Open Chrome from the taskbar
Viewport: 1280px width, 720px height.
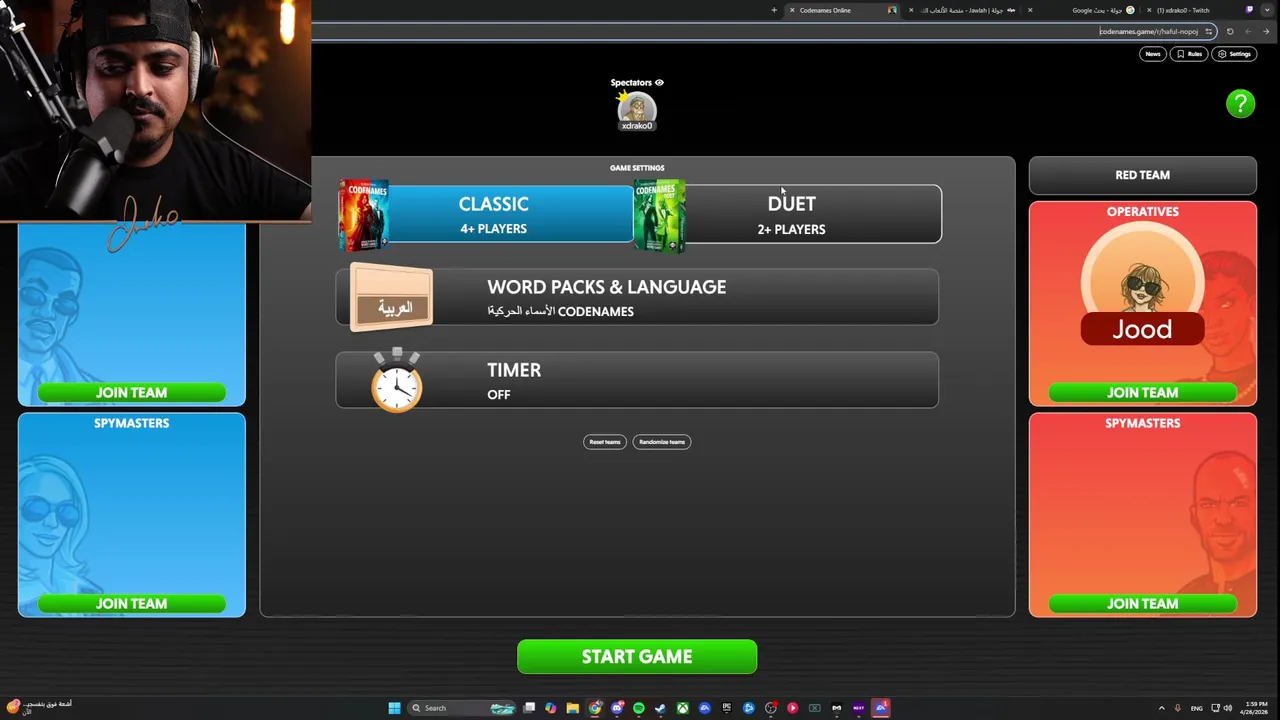coord(595,708)
